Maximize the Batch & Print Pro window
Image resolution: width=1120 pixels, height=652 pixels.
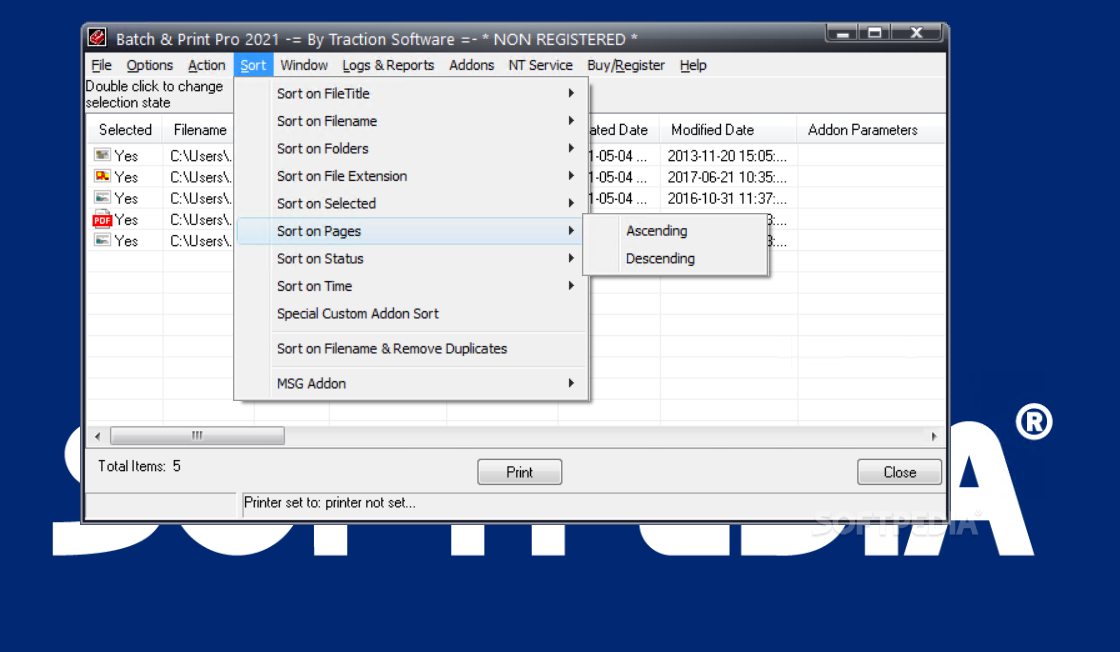click(x=874, y=33)
